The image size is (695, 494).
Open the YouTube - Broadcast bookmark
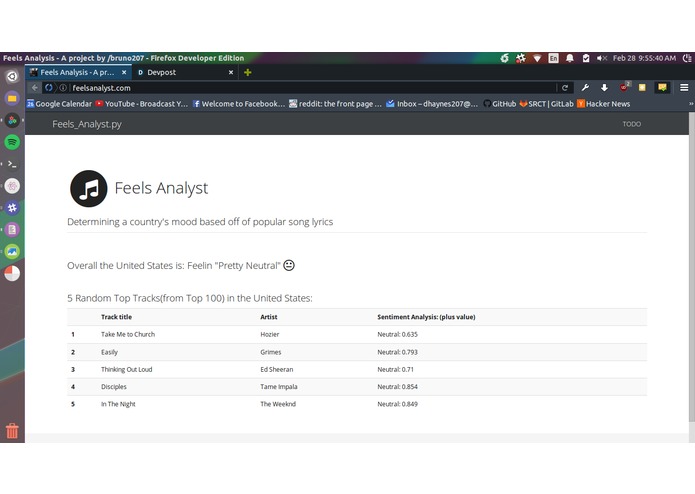point(142,104)
